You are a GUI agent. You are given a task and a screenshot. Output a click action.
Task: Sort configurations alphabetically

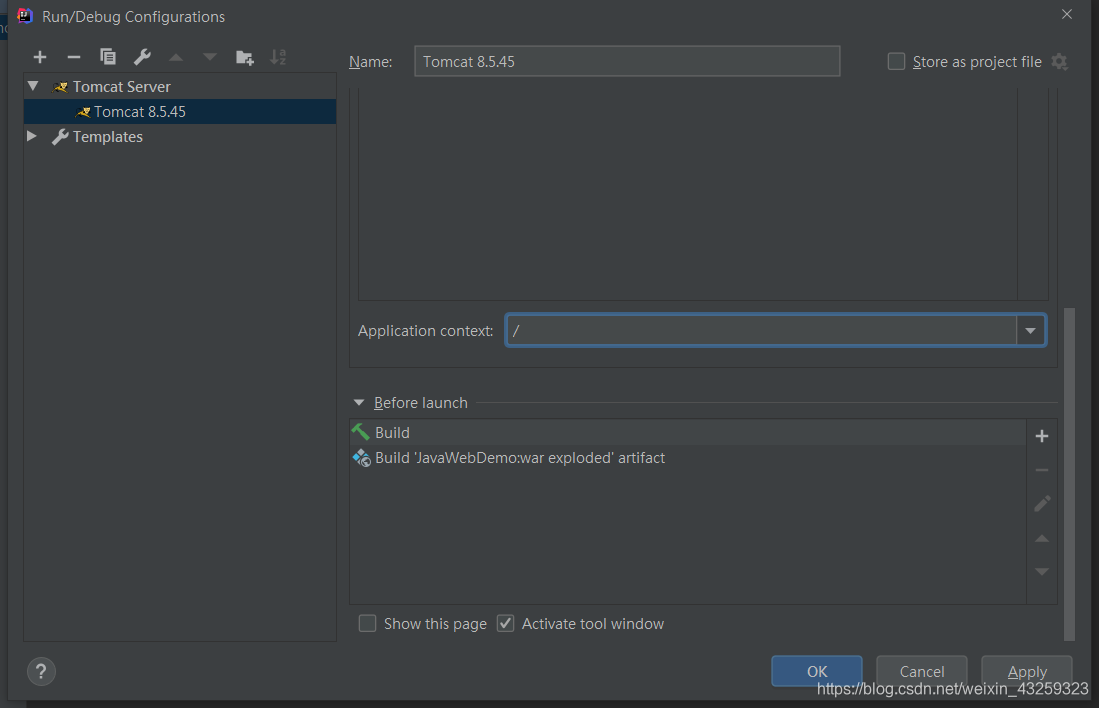pyautogui.click(x=278, y=57)
